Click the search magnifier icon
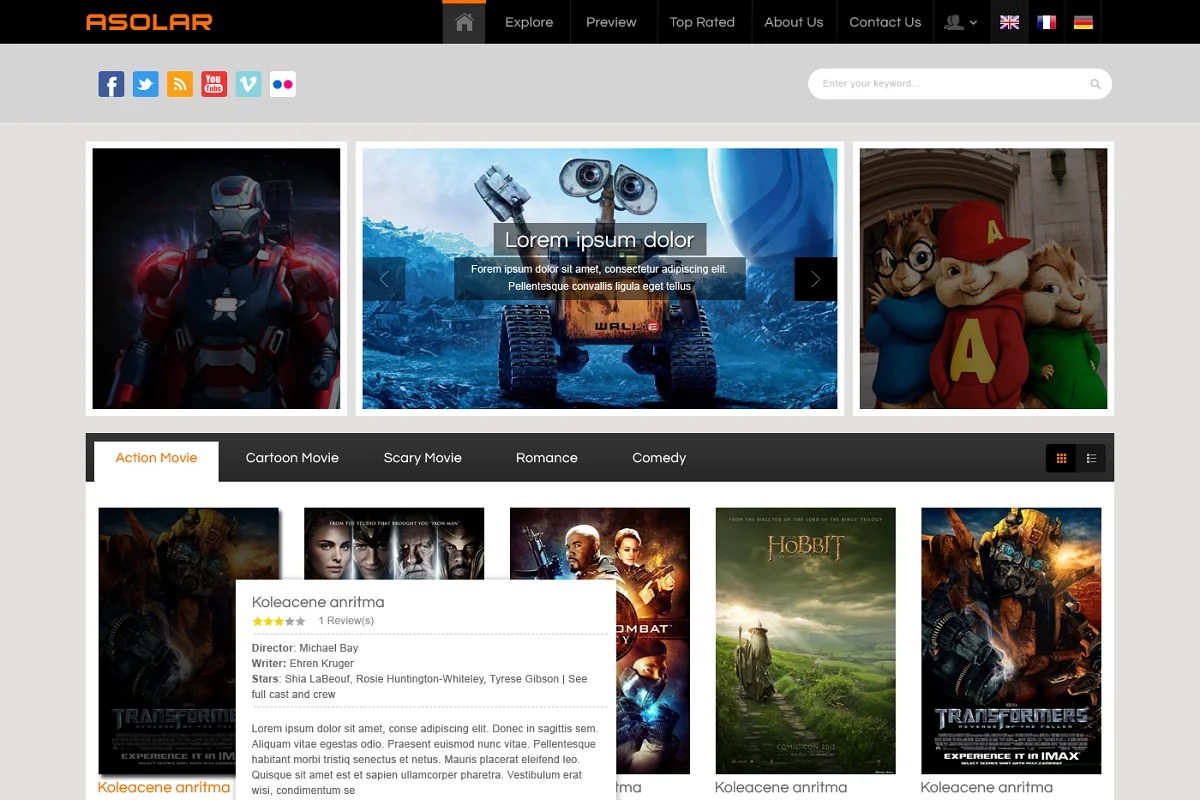The image size is (1200, 800). pos(1095,84)
